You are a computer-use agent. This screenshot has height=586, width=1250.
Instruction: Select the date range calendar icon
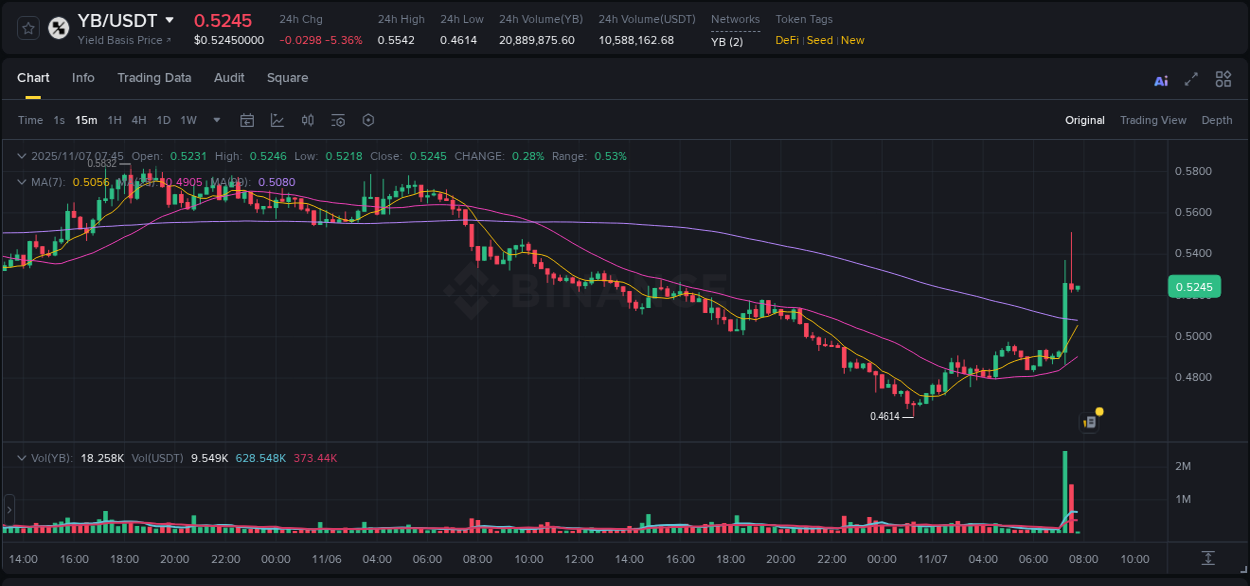pyautogui.click(x=247, y=120)
